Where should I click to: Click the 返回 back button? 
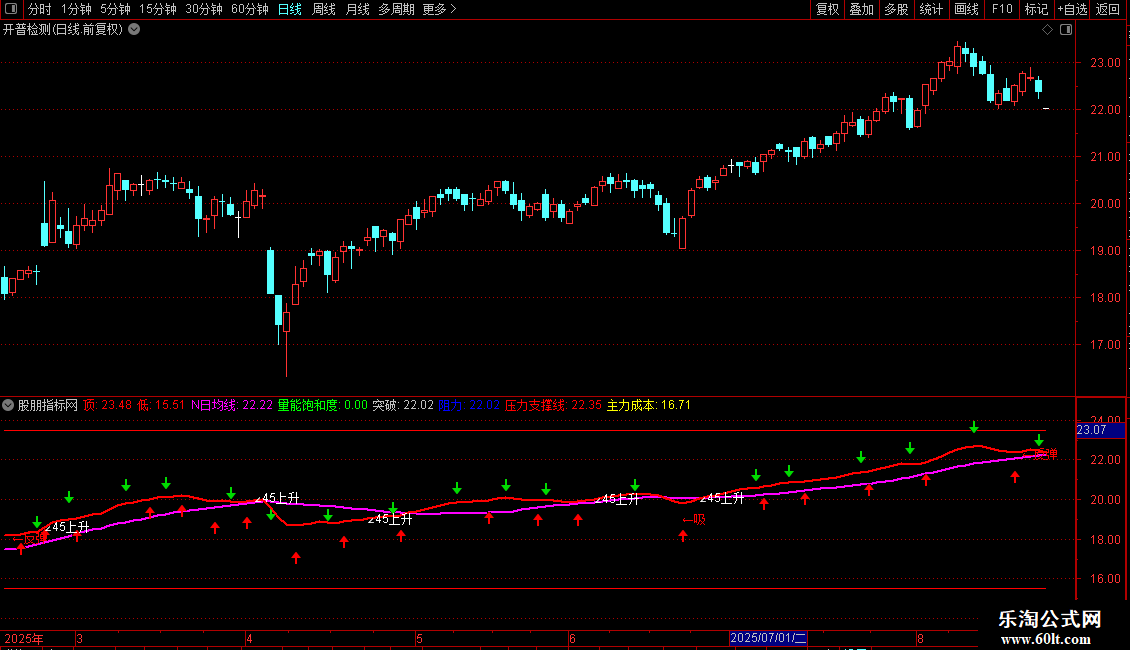[1108, 9]
